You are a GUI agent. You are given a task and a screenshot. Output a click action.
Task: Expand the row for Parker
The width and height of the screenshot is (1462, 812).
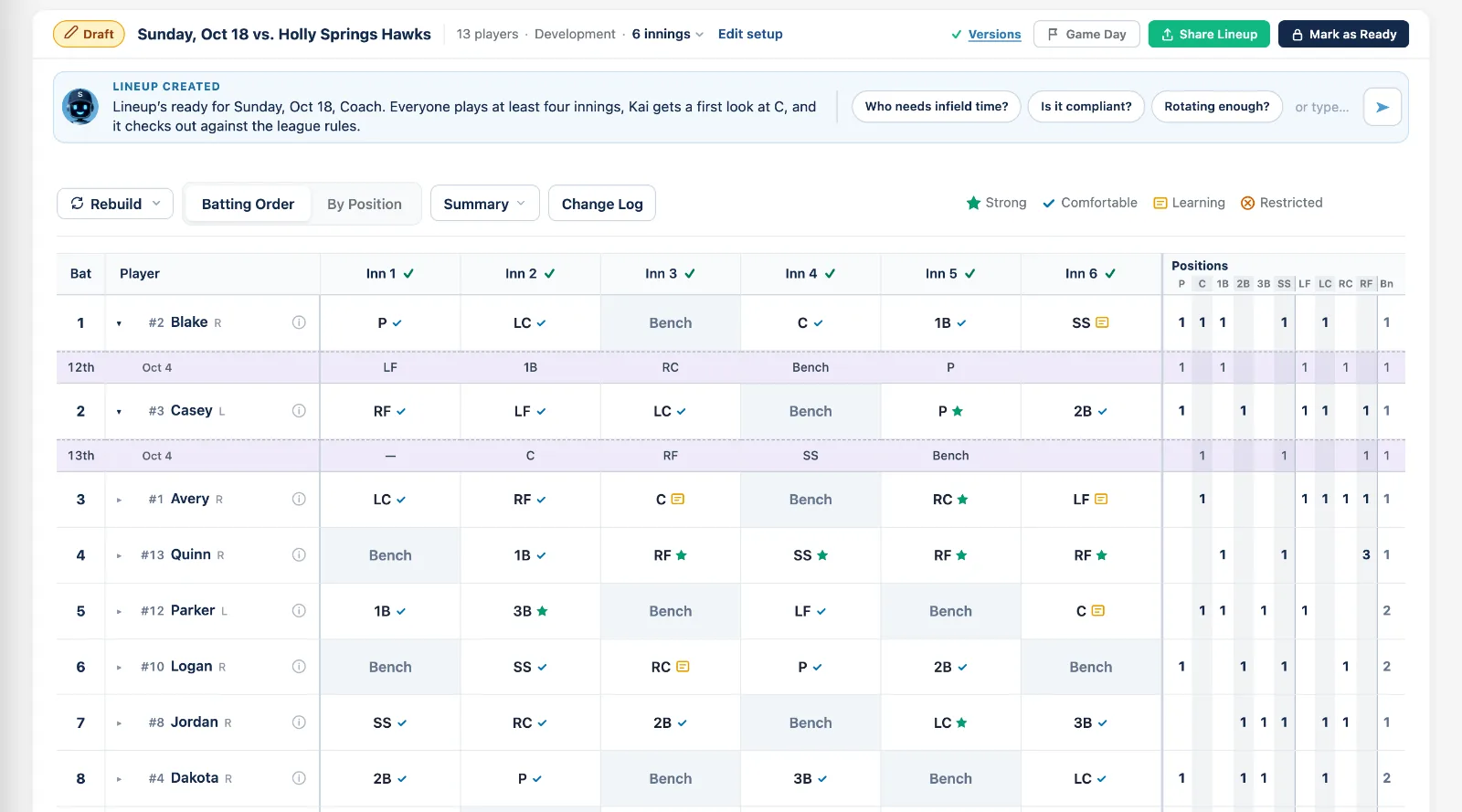[x=119, y=611]
